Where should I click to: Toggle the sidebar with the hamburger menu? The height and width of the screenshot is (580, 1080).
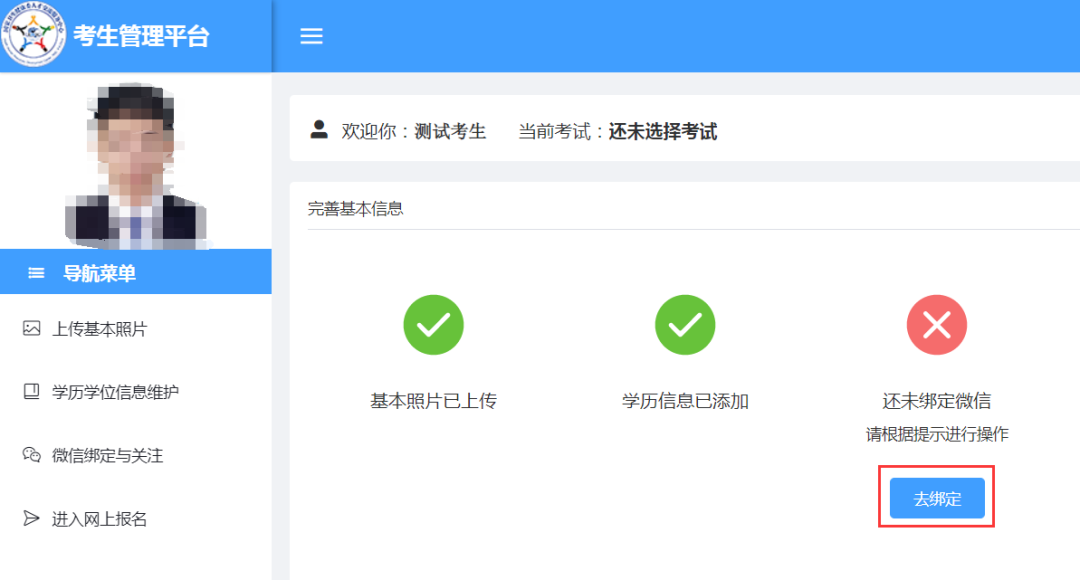311,35
